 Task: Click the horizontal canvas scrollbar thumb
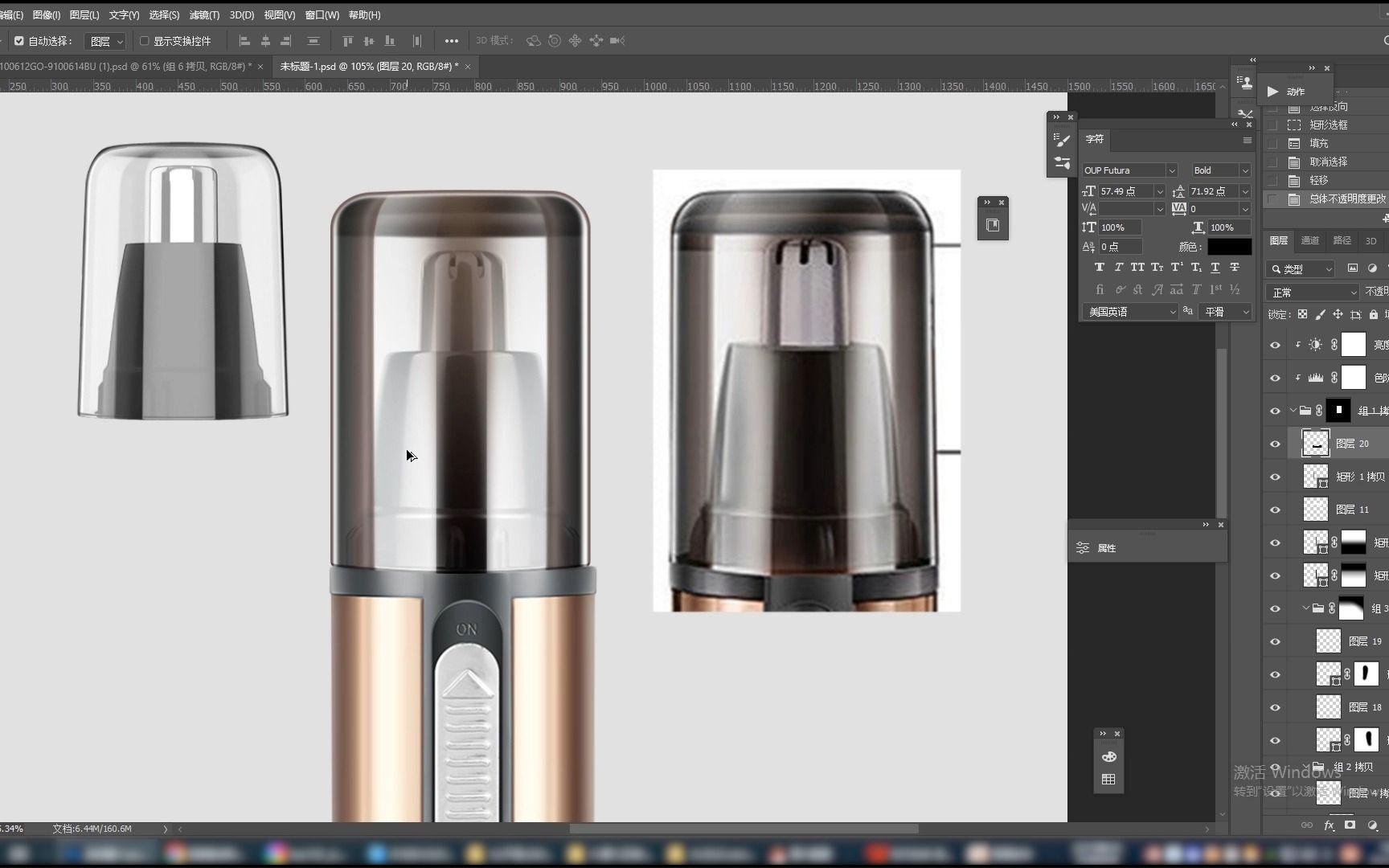(744, 829)
